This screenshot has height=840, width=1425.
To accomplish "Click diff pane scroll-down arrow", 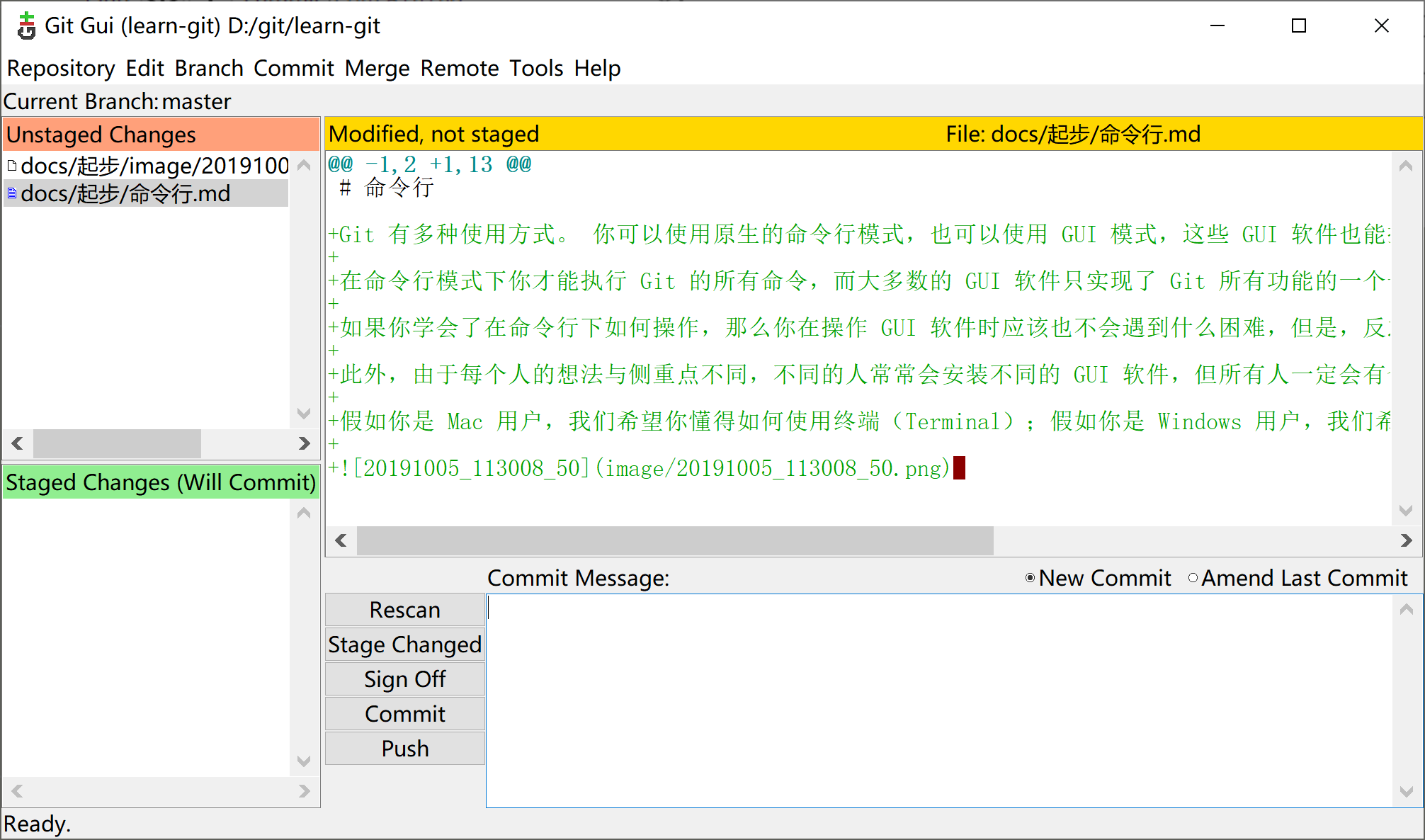I will (1407, 510).
